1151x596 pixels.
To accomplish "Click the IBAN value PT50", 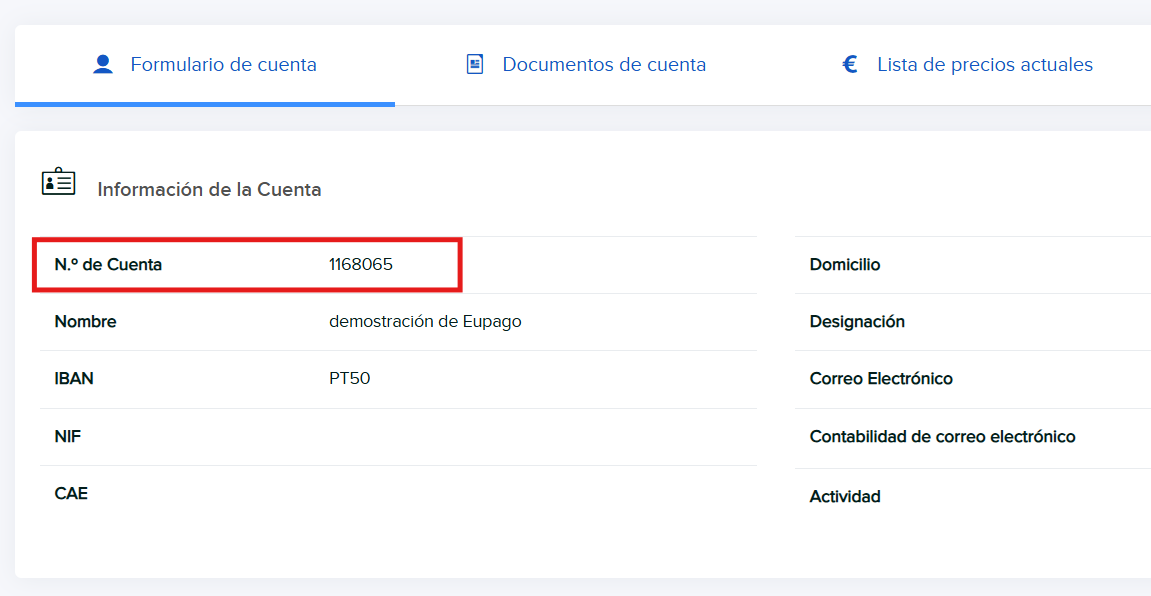I will pyautogui.click(x=349, y=379).
